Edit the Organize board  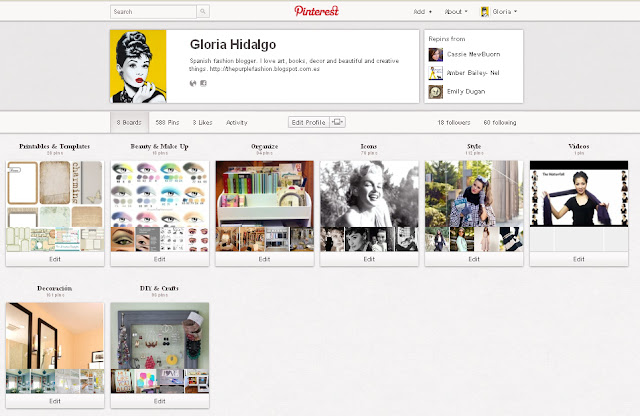(264, 259)
